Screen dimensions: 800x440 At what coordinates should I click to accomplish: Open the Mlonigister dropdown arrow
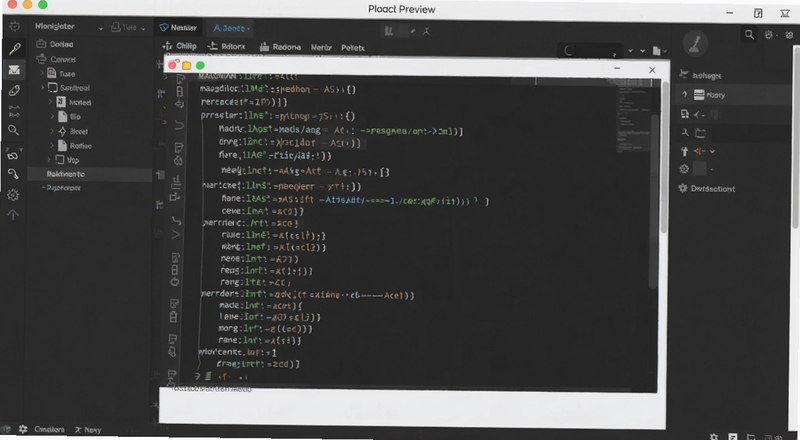click(x=101, y=29)
